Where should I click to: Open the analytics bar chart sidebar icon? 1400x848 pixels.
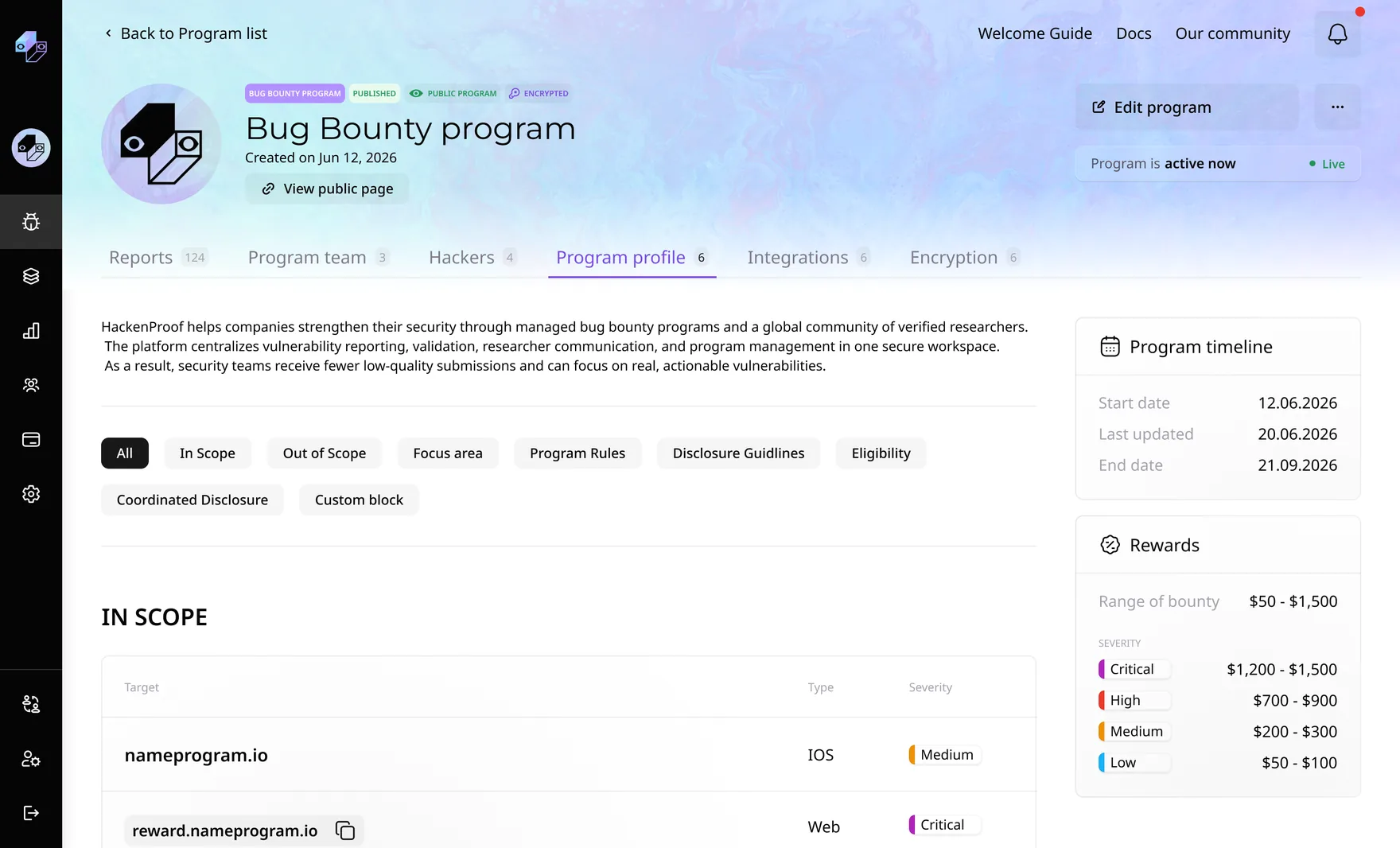31,331
